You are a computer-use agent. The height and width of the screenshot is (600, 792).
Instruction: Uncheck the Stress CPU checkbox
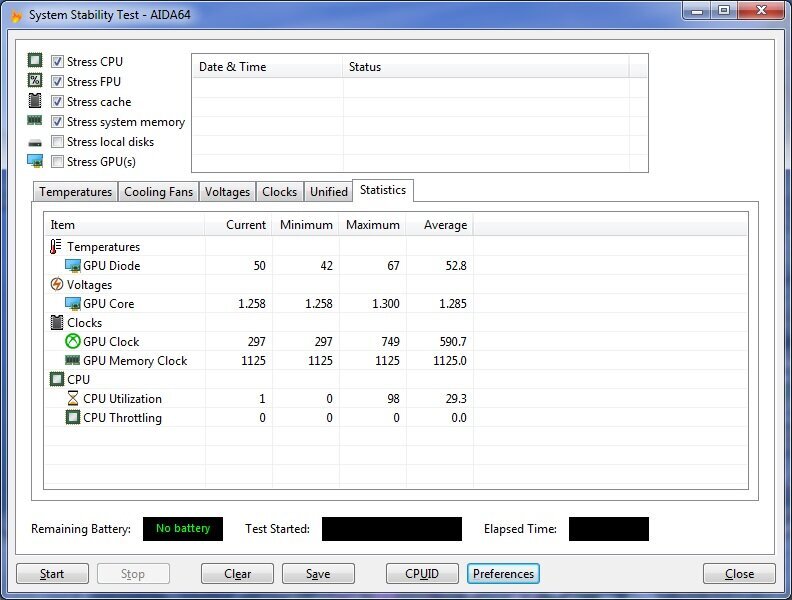click(x=58, y=62)
